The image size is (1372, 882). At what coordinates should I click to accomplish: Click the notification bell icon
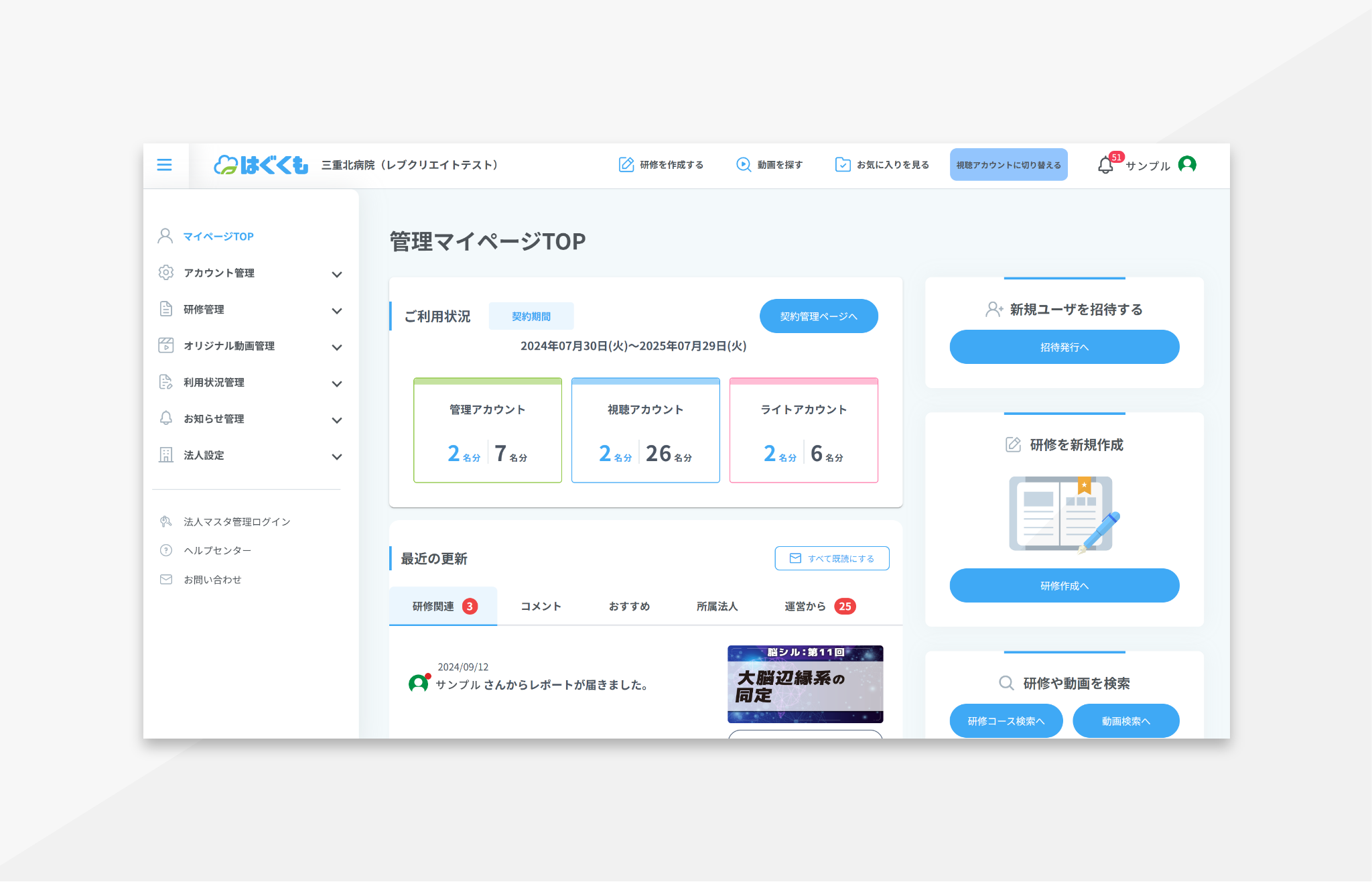1105,166
